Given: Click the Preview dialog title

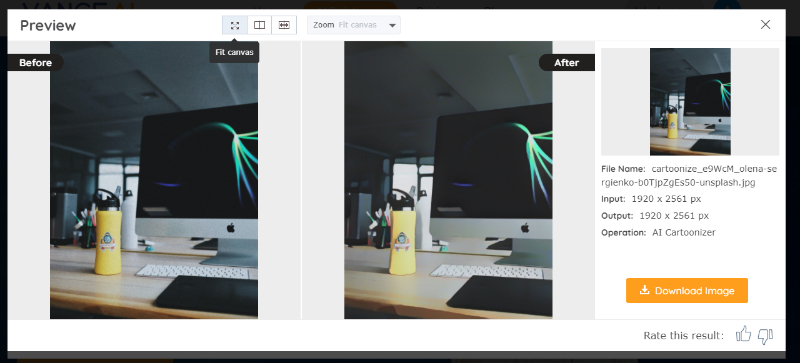Looking at the screenshot, I should (48, 26).
